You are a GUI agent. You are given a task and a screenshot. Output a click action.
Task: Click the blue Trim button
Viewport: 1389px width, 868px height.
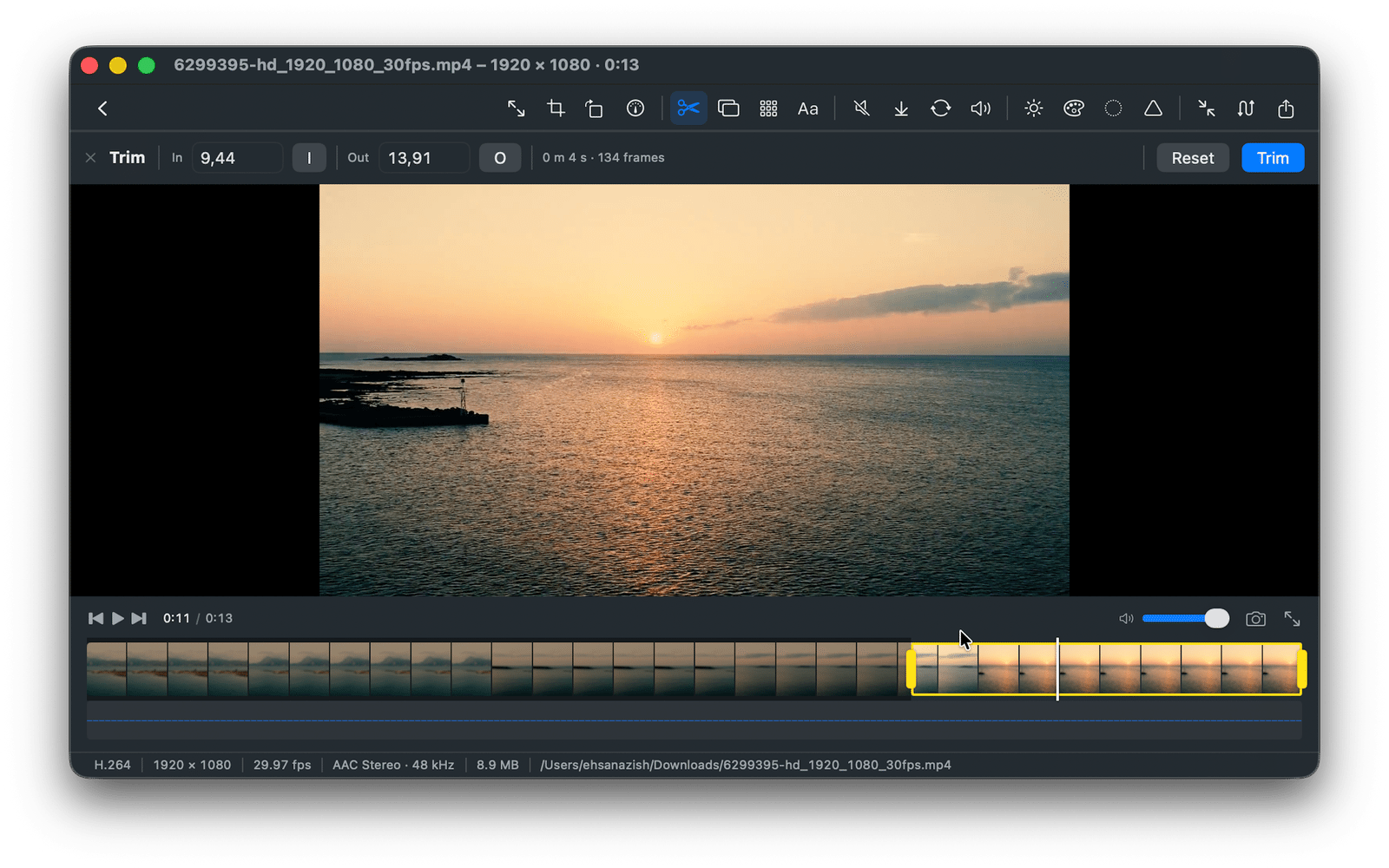[x=1273, y=158]
